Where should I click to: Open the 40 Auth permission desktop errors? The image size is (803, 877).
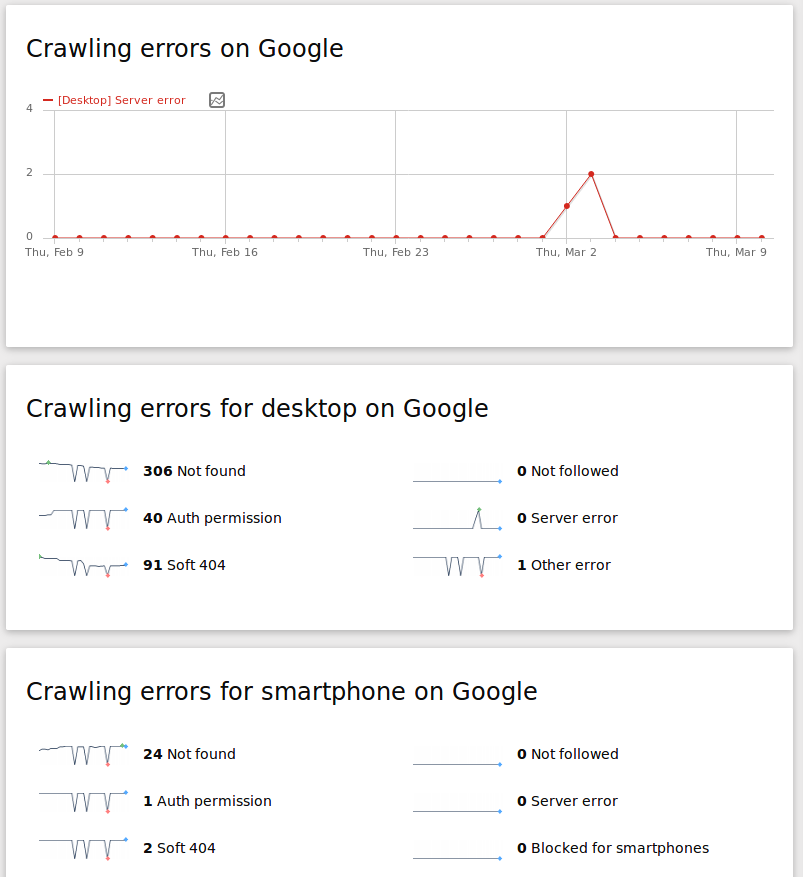coord(212,518)
